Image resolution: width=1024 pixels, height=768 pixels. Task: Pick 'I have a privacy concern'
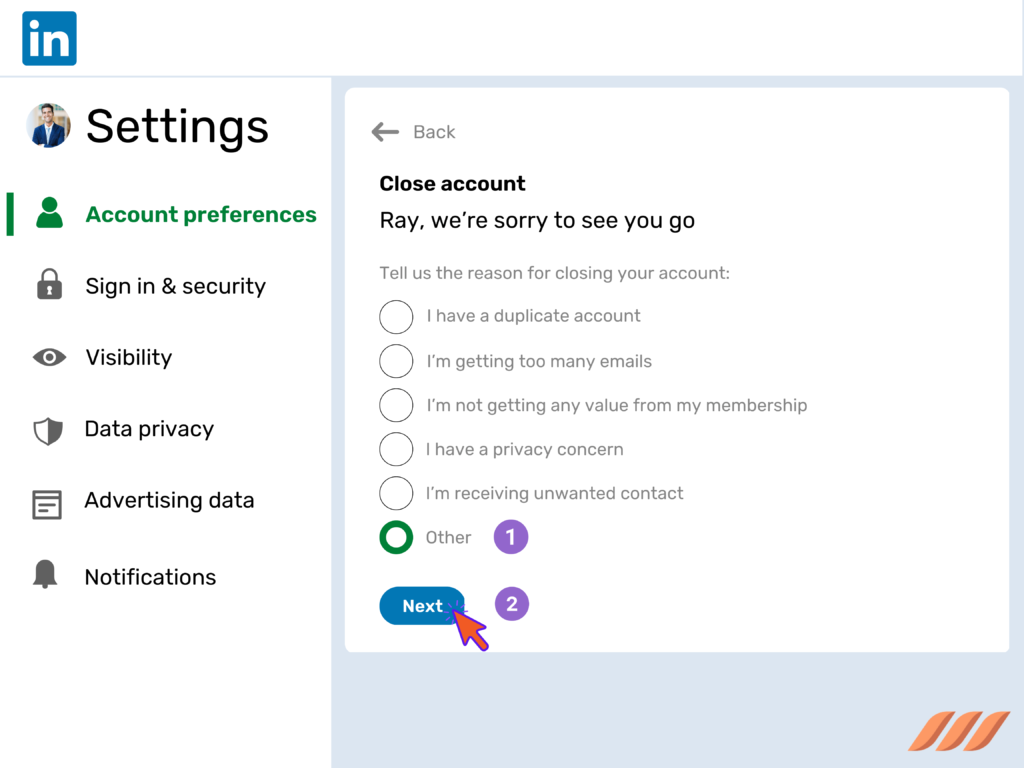(x=396, y=449)
